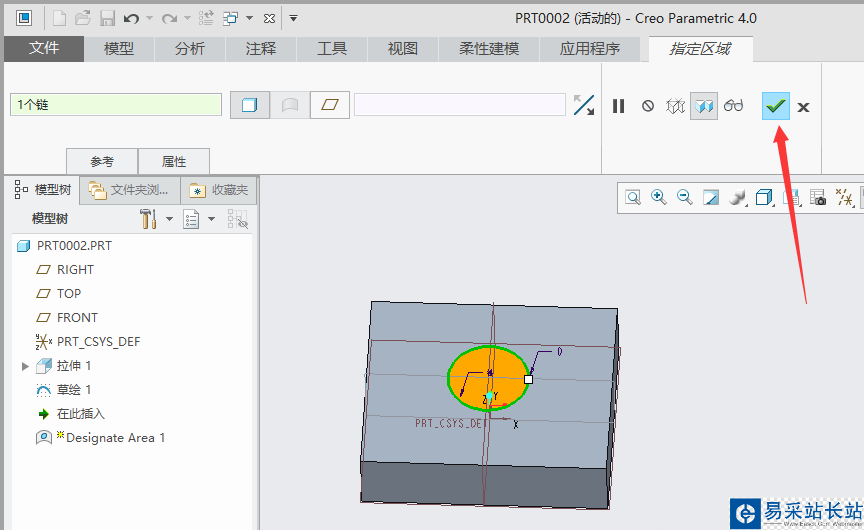Click the green checkmark to accept the feature
This screenshot has height=530, width=864.
(775, 106)
